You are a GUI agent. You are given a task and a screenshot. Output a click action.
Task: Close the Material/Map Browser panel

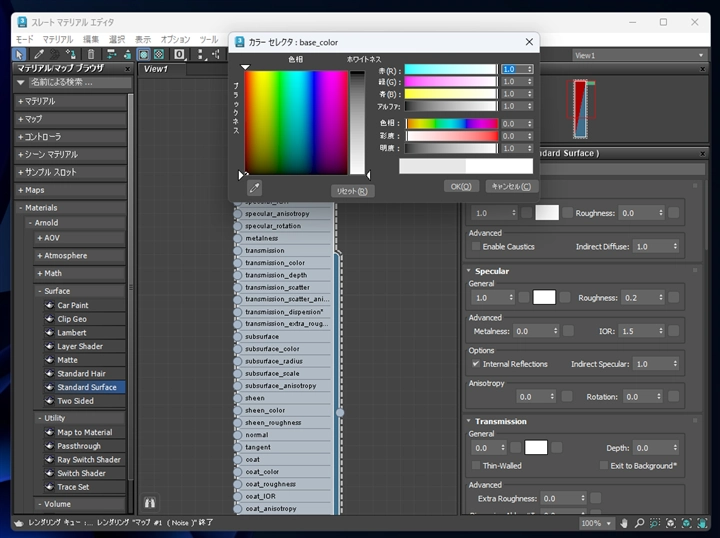click(128, 69)
